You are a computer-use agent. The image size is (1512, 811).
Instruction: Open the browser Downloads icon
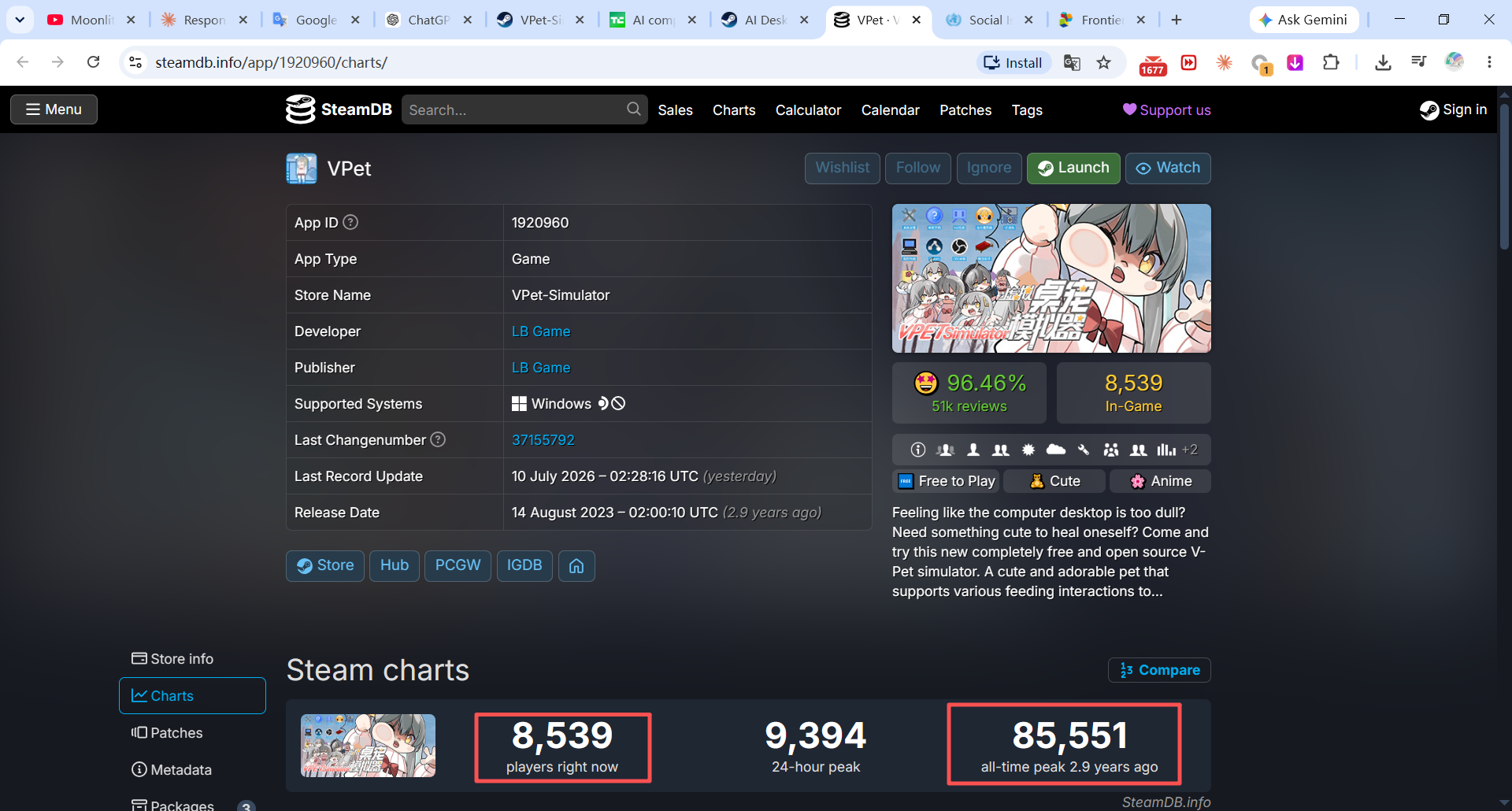coord(1383,62)
